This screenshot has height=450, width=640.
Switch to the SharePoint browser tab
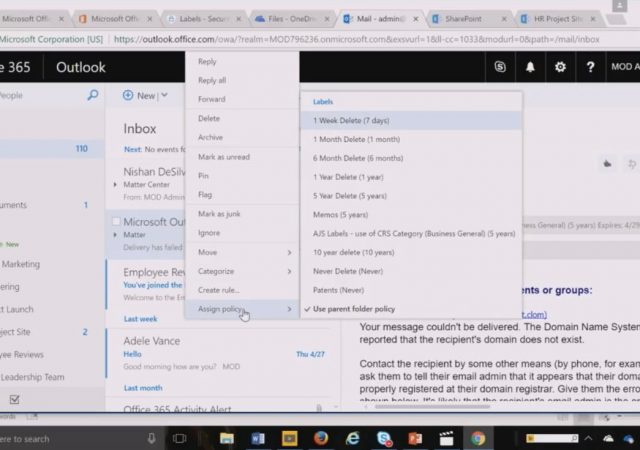click(469, 19)
